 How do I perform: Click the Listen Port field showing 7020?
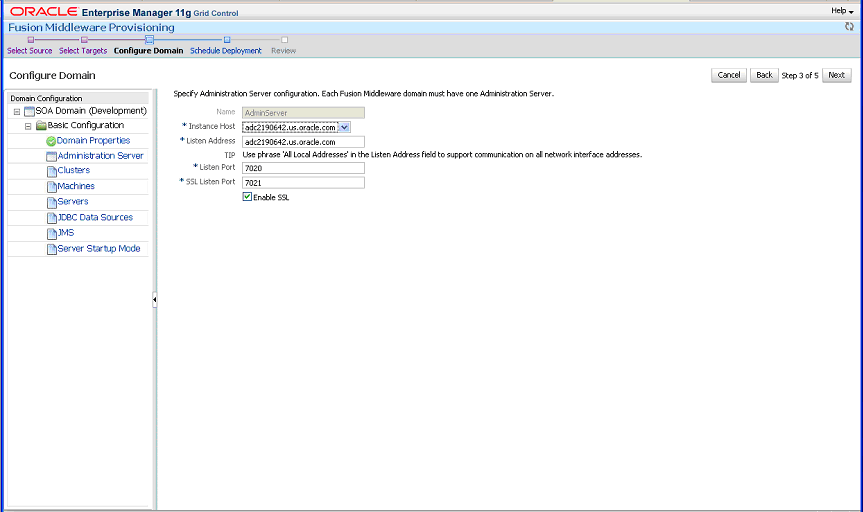click(x=303, y=168)
